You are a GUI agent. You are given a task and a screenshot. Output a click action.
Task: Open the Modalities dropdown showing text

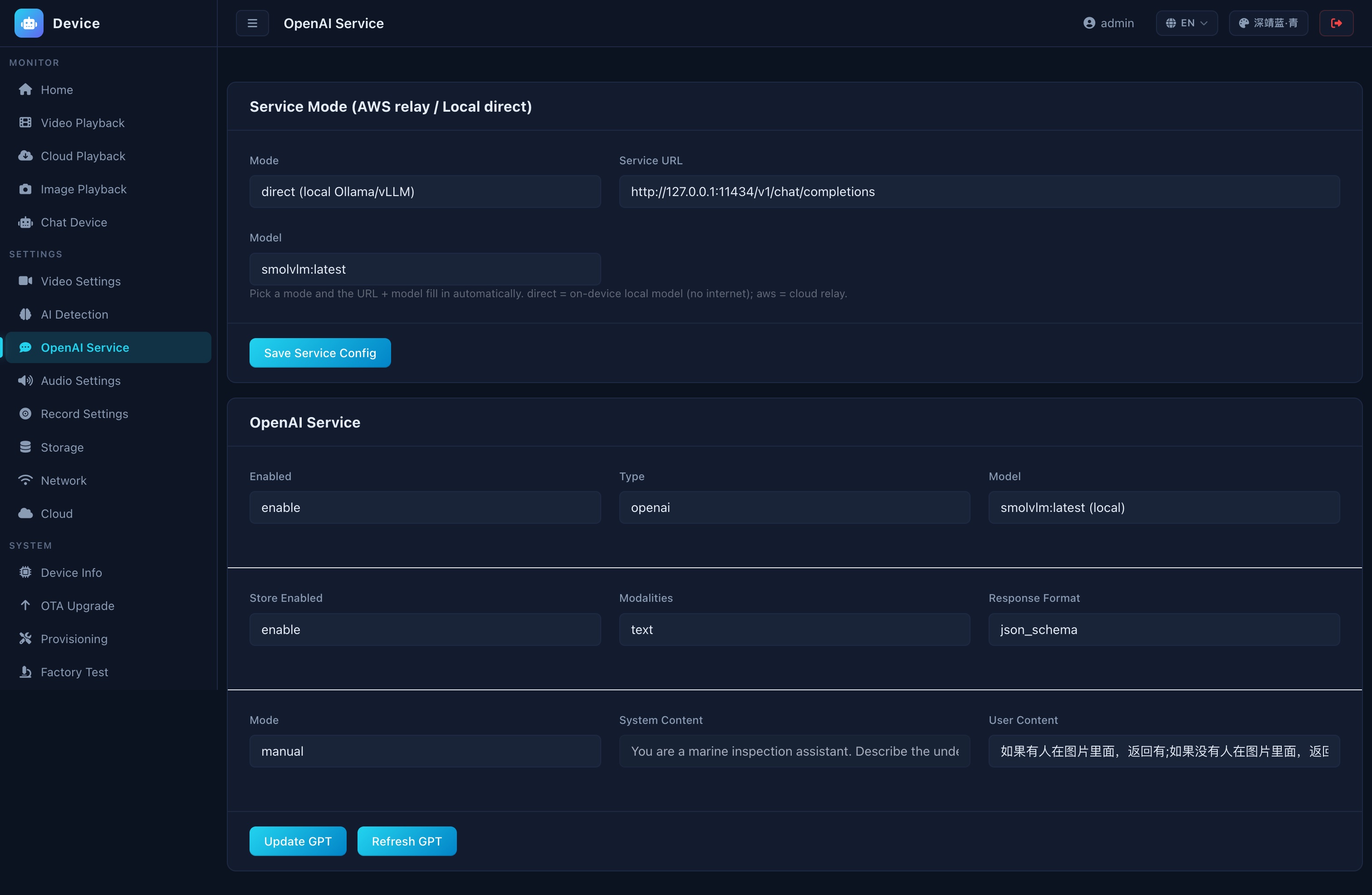794,629
